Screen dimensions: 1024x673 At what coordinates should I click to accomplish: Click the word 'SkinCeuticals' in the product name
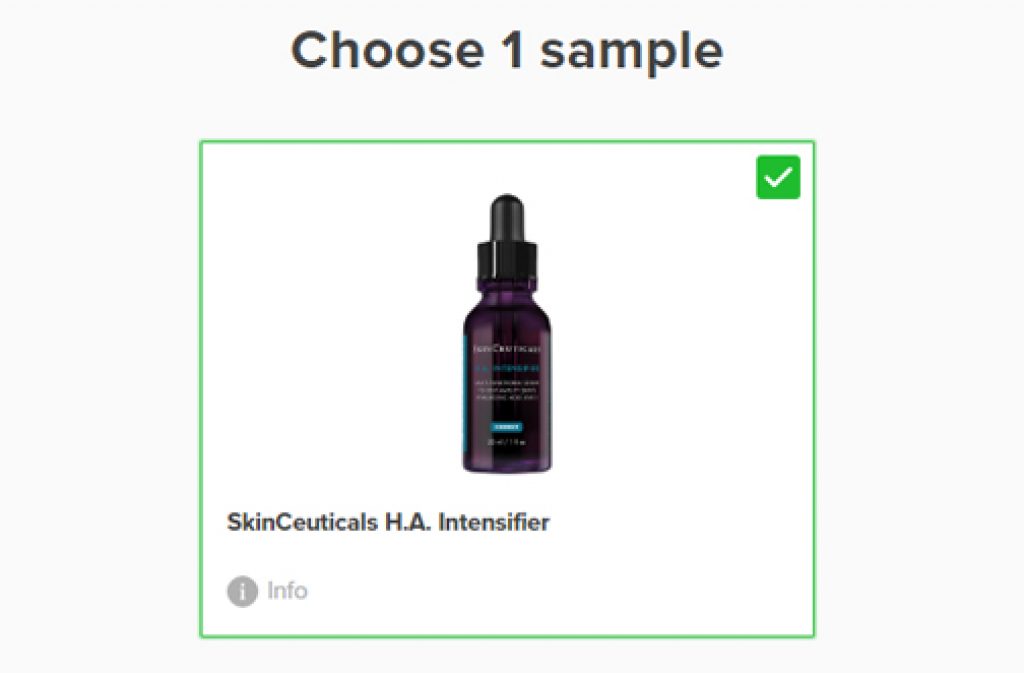pos(302,522)
